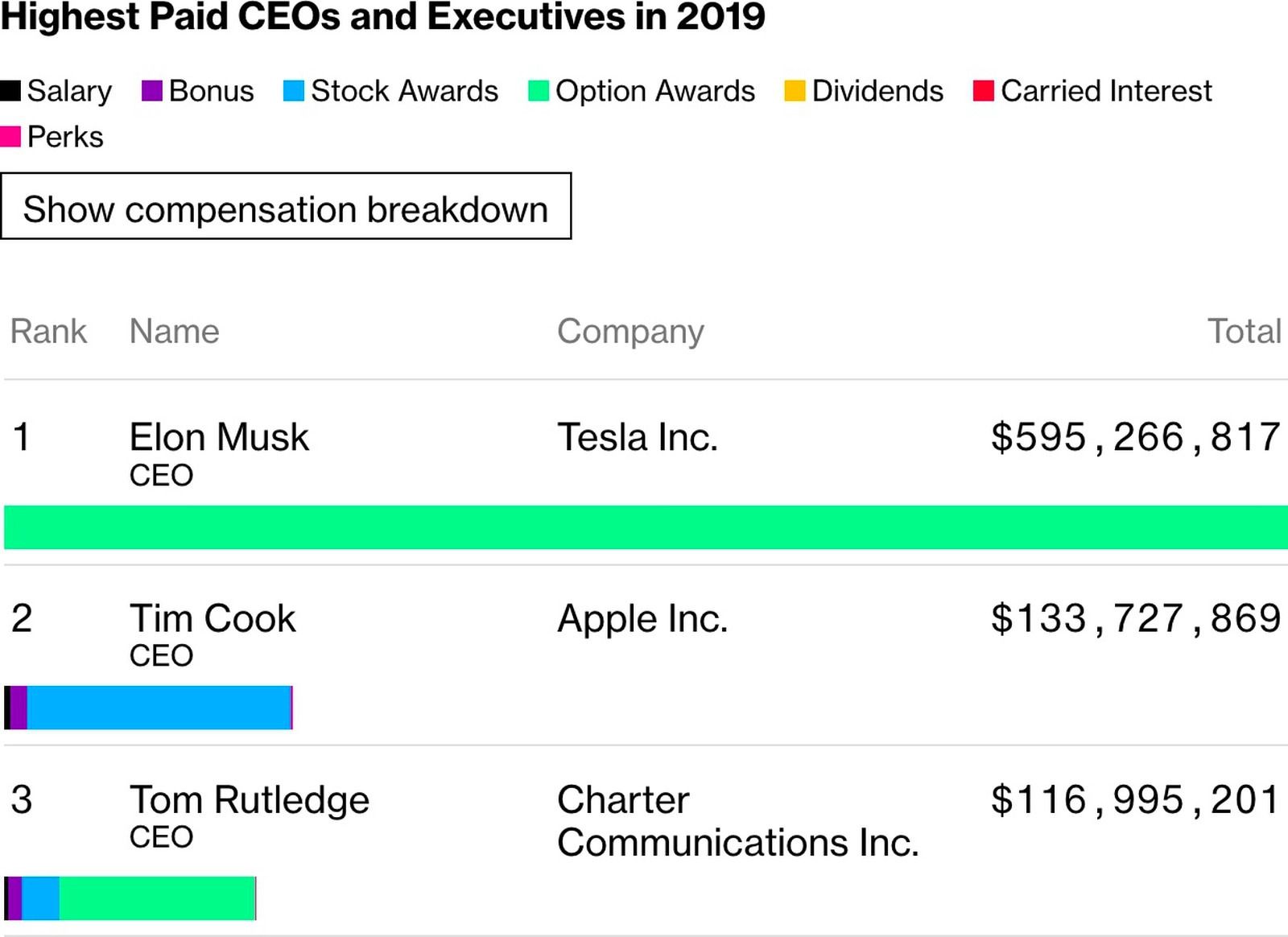This screenshot has height=937, width=1288.
Task: Click the purple Bonus legend swatch
Action: pyautogui.click(x=152, y=90)
